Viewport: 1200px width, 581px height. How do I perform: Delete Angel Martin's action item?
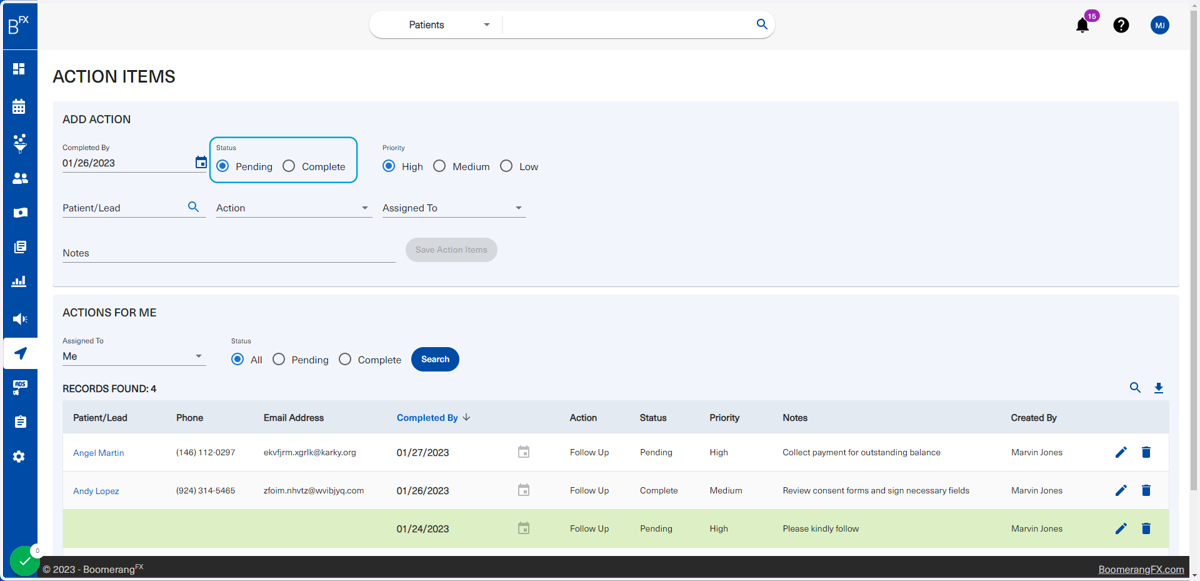pyautogui.click(x=1146, y=452)
